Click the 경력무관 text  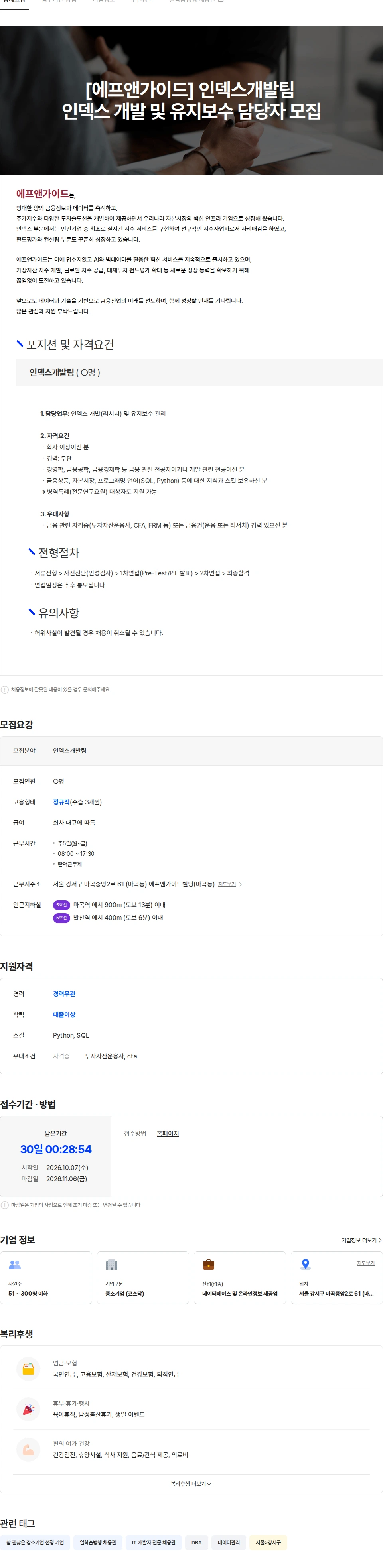point(64,994)
